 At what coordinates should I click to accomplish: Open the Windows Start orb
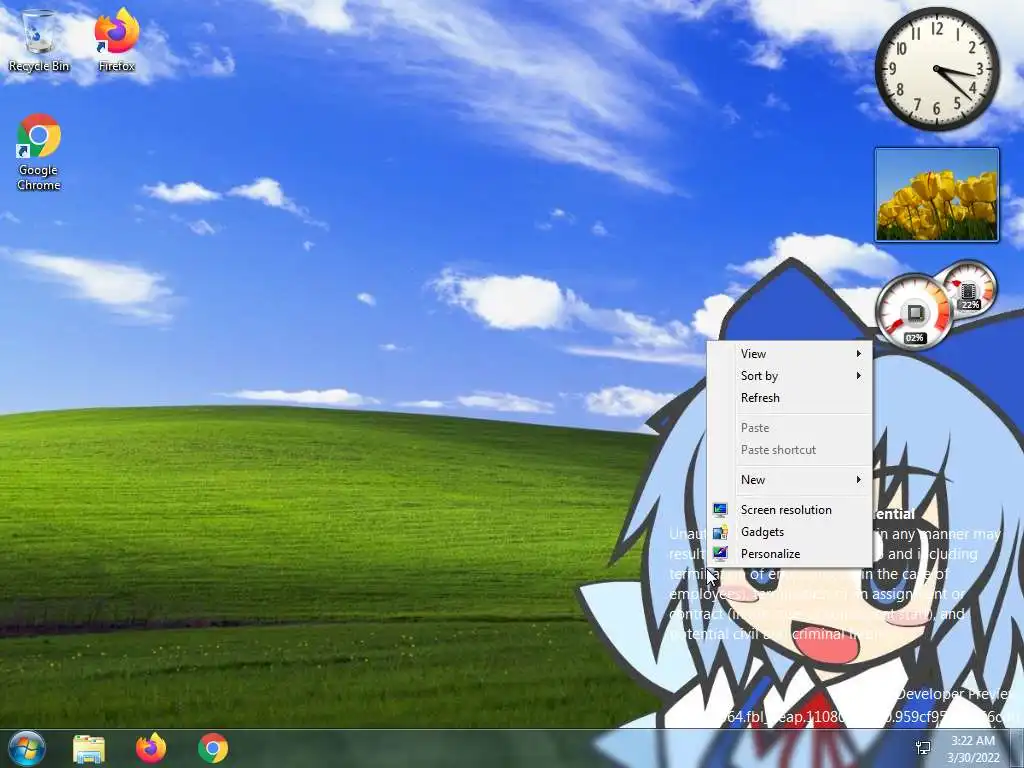point(27,748)
